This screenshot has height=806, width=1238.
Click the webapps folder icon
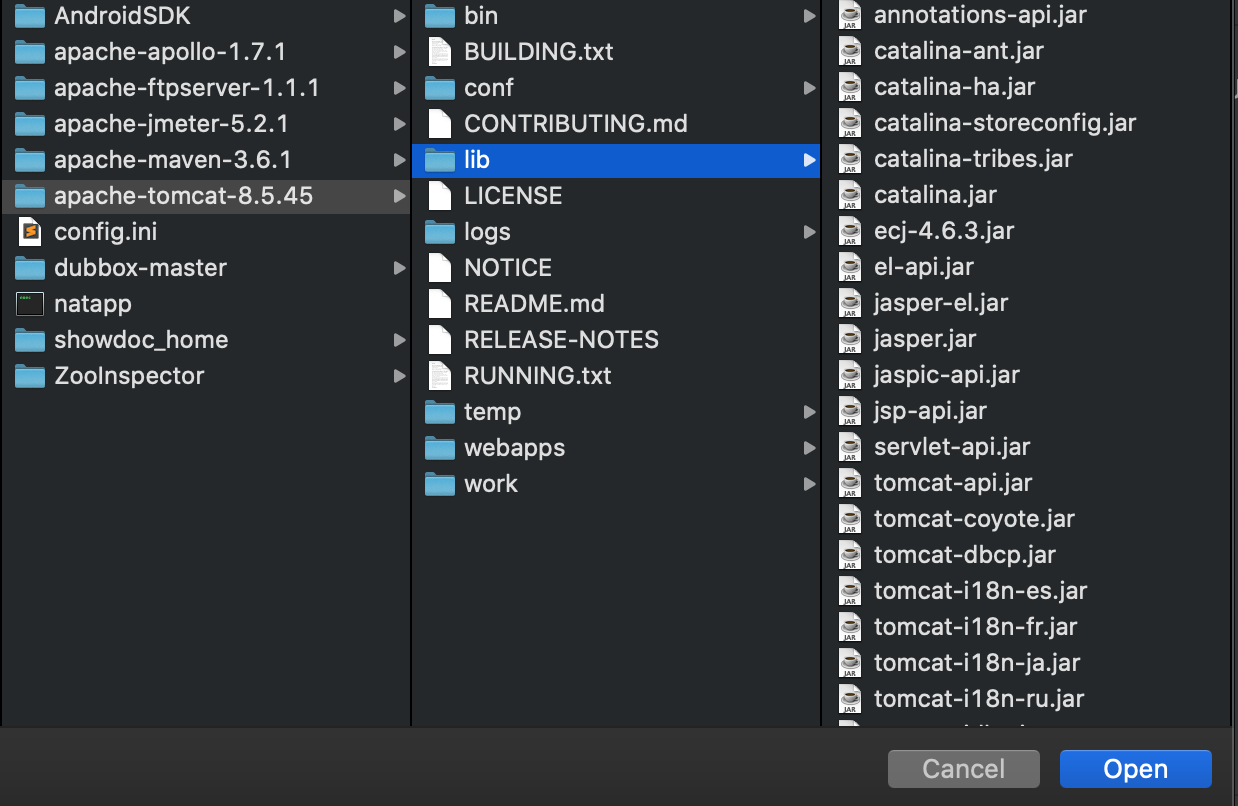[x=440, y=448]
